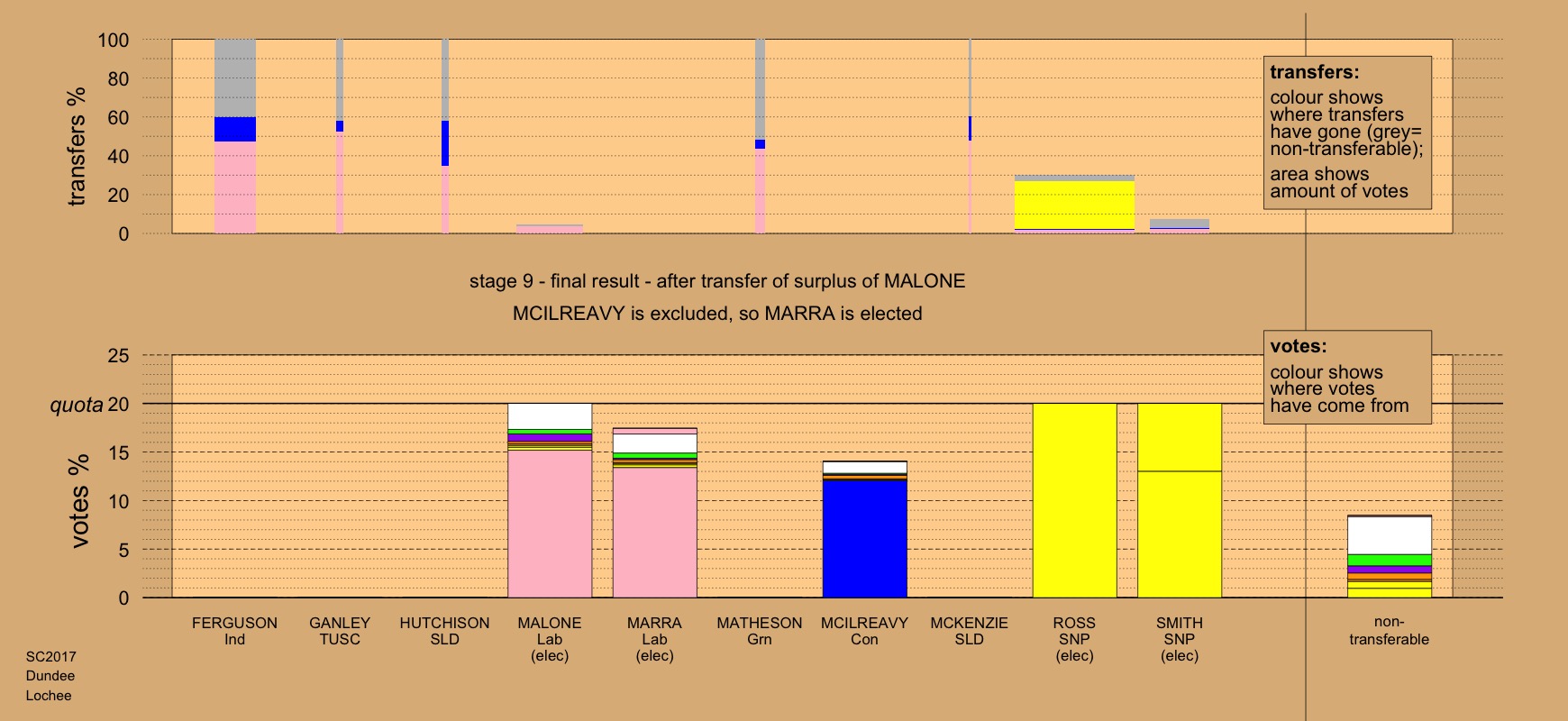
Task: Click the FERGUSON Ind candidate label
Action: pos(234,631)
